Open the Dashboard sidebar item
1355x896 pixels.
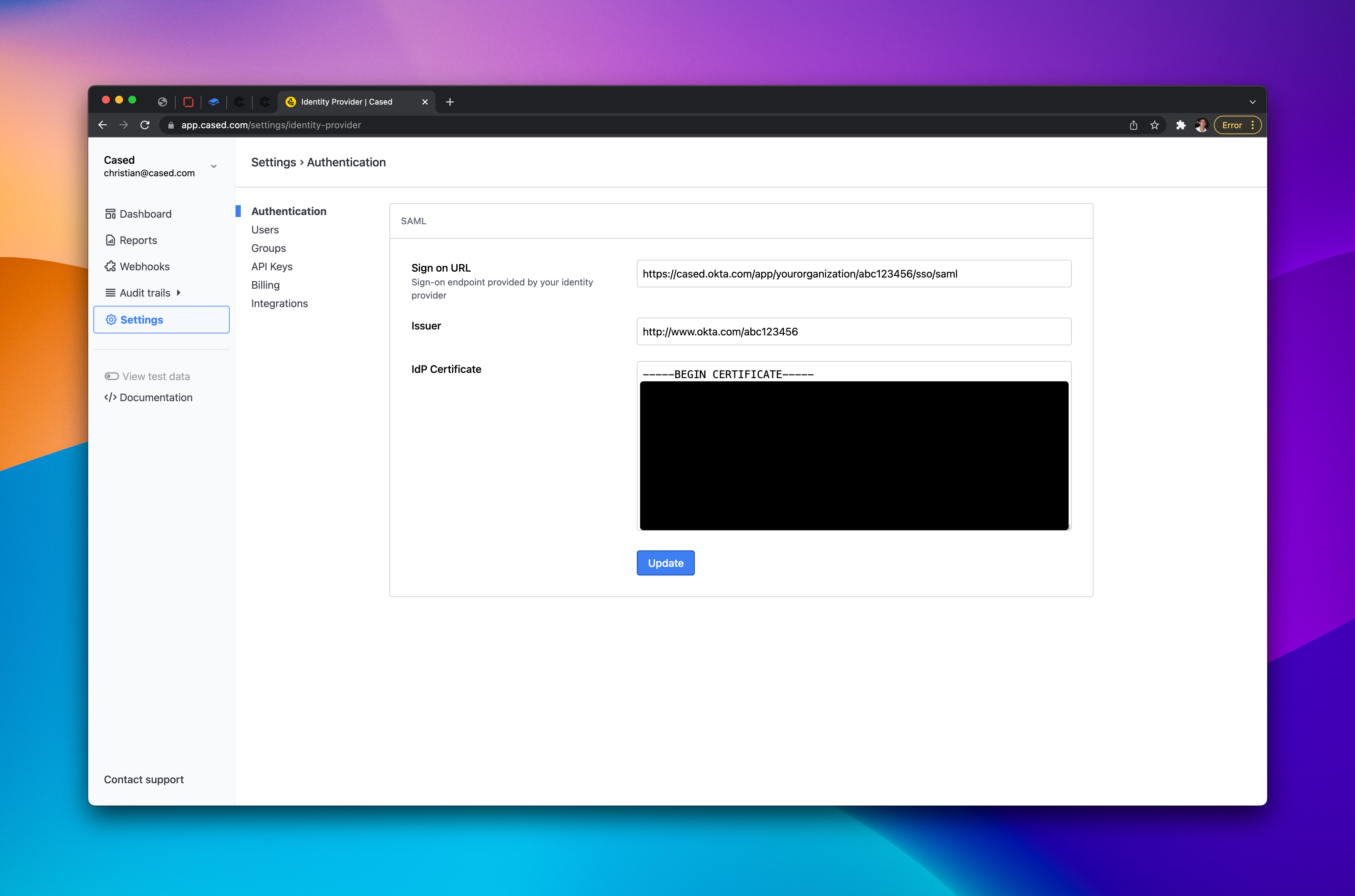click(x=138, y=214)
